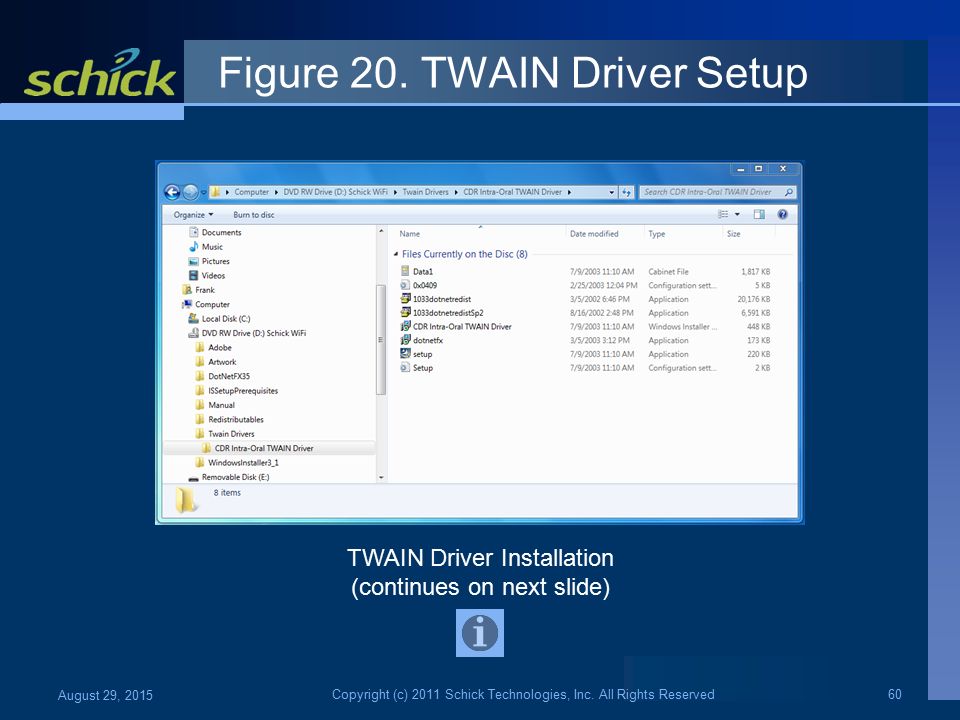The width and height of the screenshot is (960, 720).
Task: Toggle the preview pane button
Action: tap(759, 214)
